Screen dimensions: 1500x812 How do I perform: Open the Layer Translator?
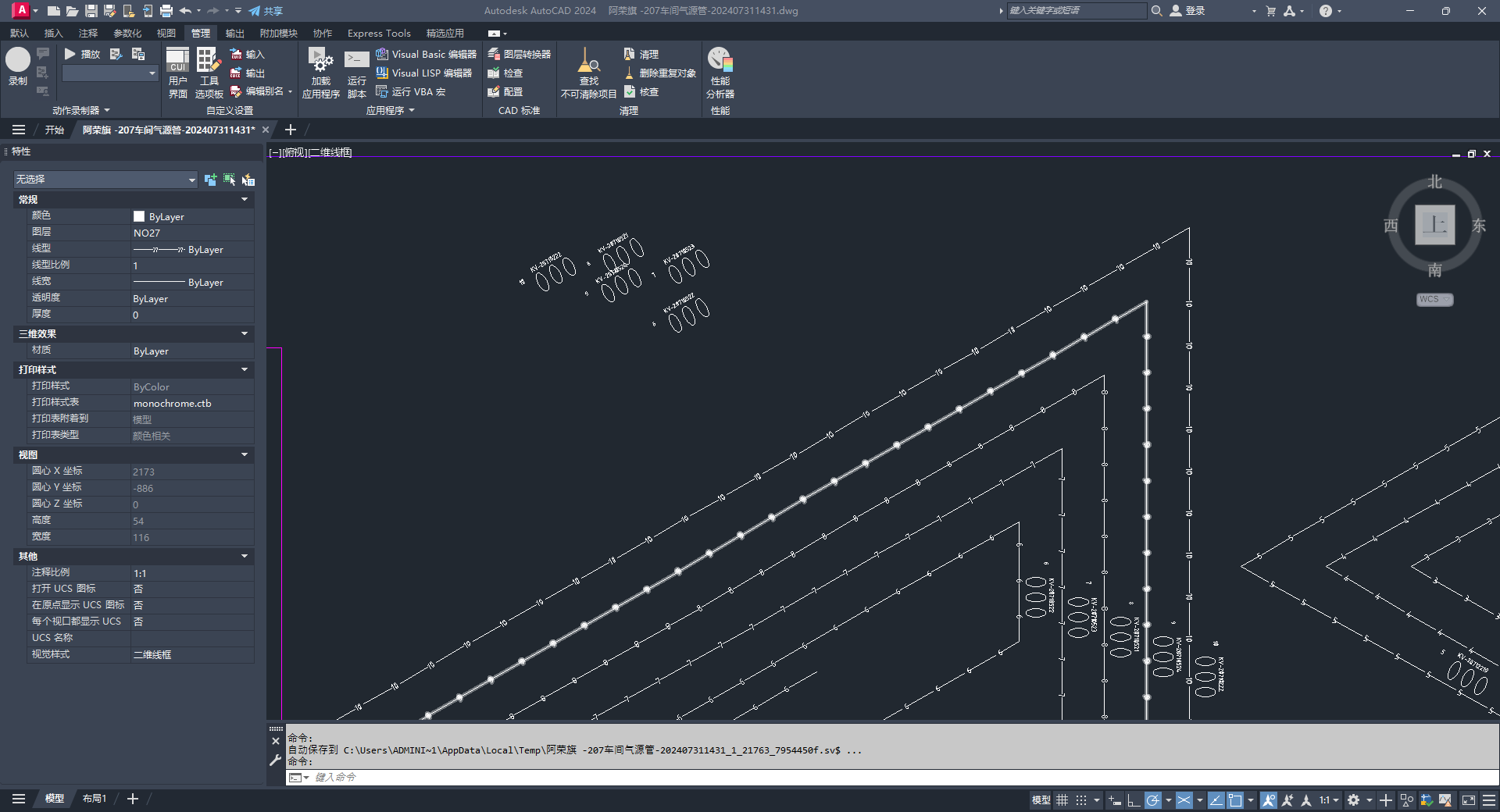[x=520, y=54]
